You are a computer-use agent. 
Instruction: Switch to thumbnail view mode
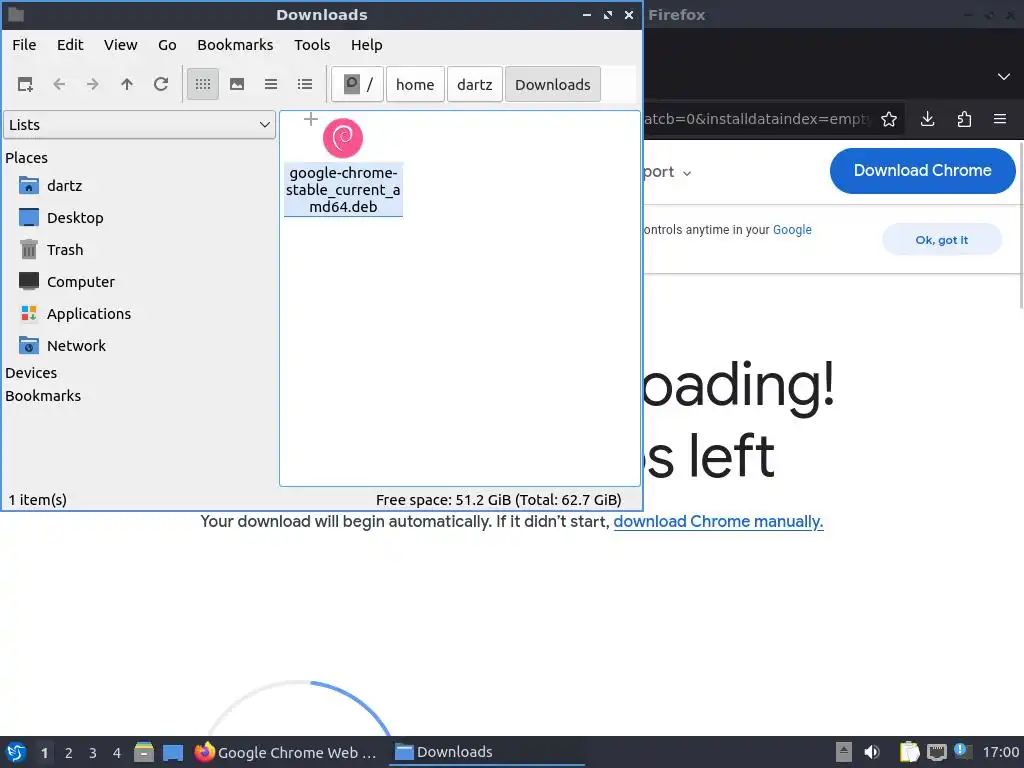(237, 84)
